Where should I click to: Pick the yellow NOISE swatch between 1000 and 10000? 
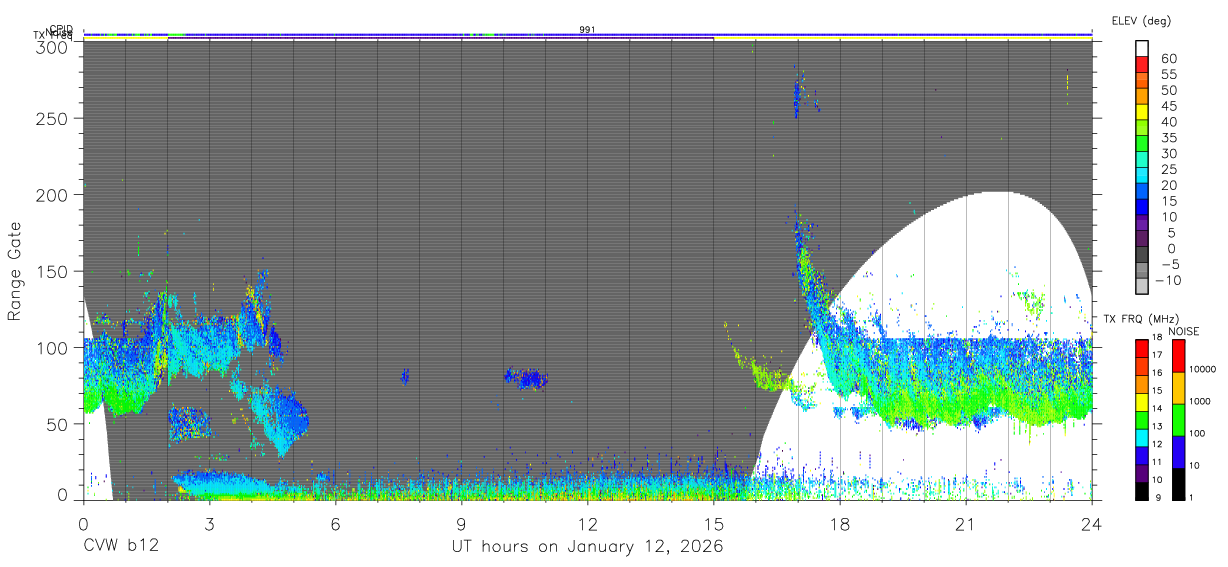pos(1180,386)
